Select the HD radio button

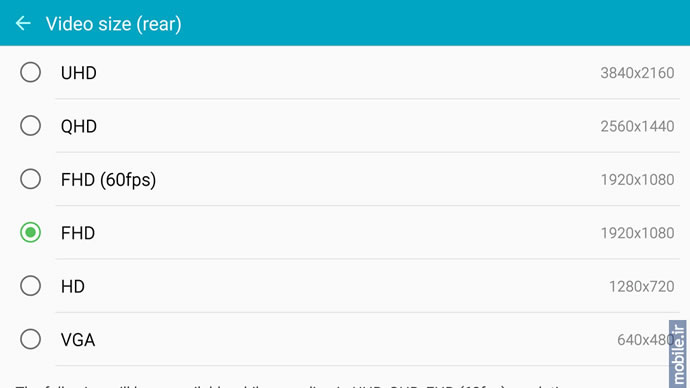point(30,286)
